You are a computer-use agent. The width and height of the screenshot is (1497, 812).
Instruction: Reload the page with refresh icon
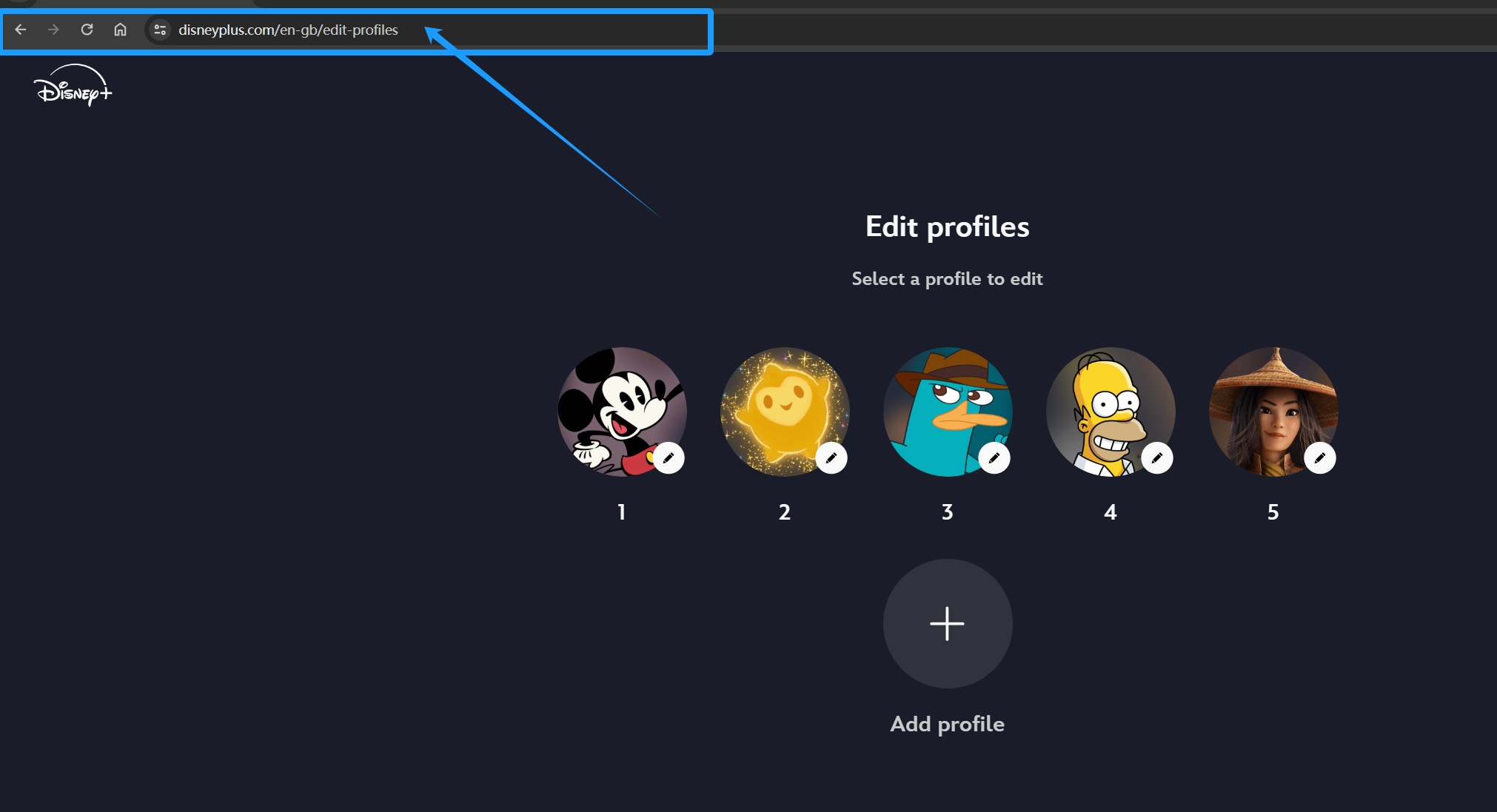87,30
